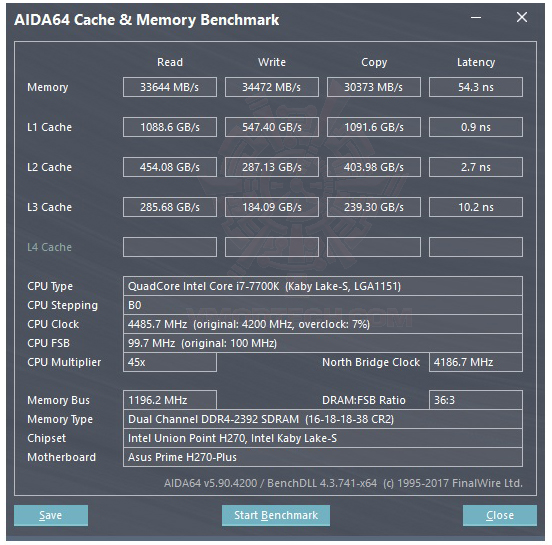Click the Save button
Screen dimensions: 552x545
51,515
